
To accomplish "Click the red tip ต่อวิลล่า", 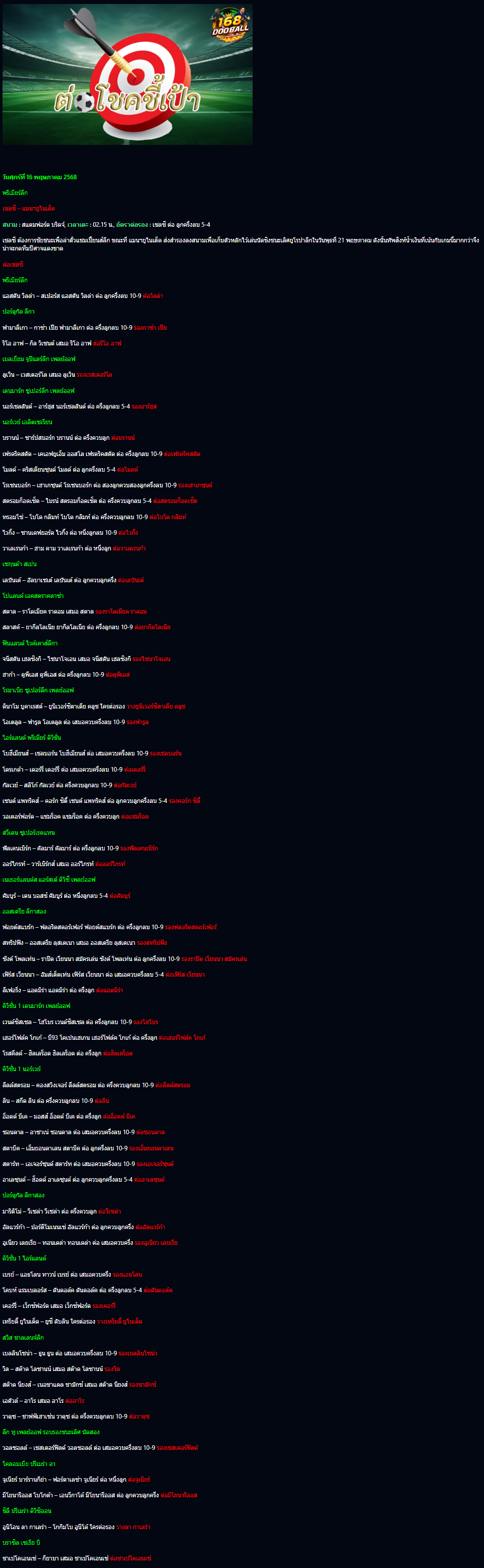I will (154, 296).
